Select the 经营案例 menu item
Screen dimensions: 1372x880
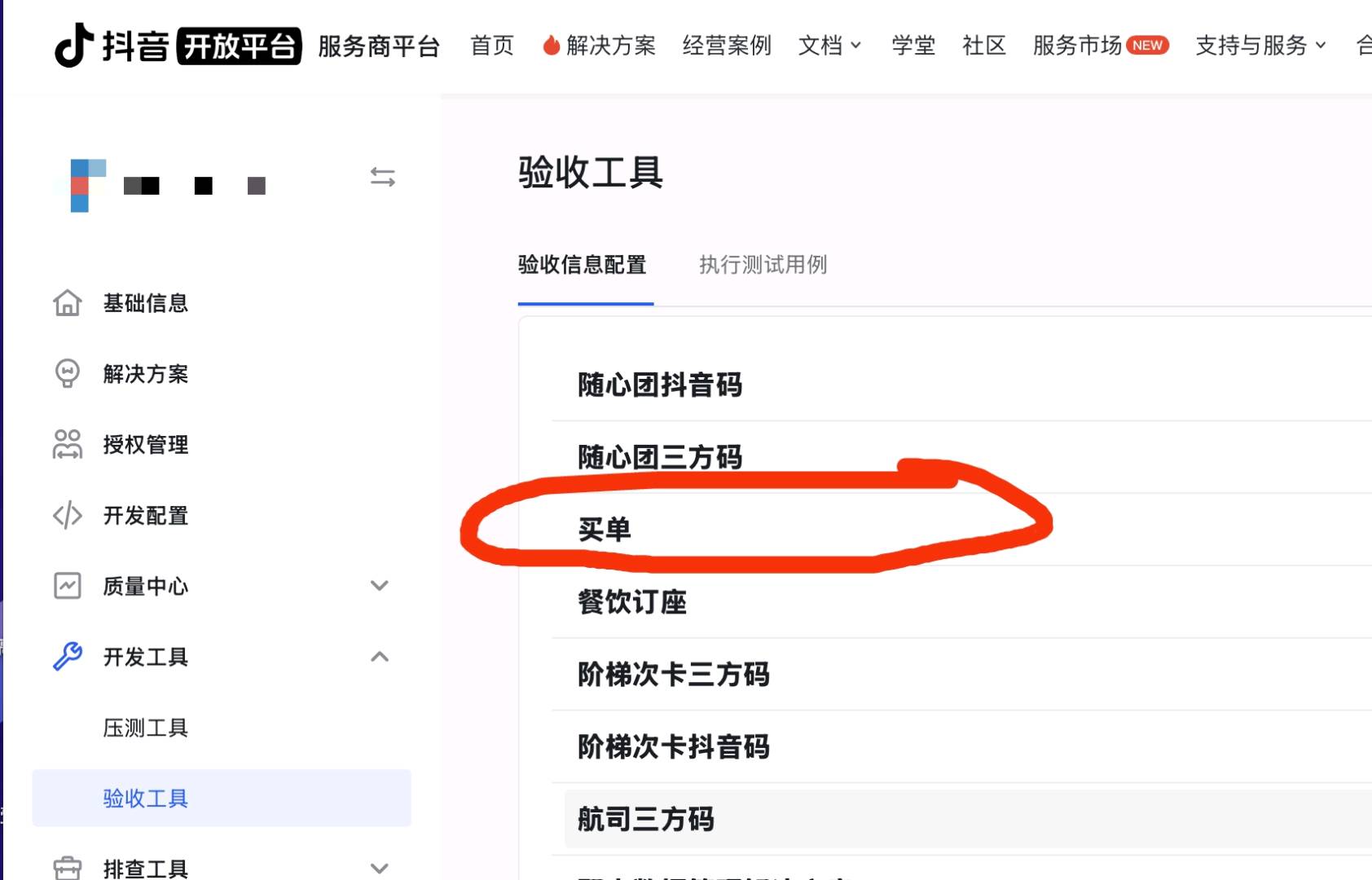726,46
